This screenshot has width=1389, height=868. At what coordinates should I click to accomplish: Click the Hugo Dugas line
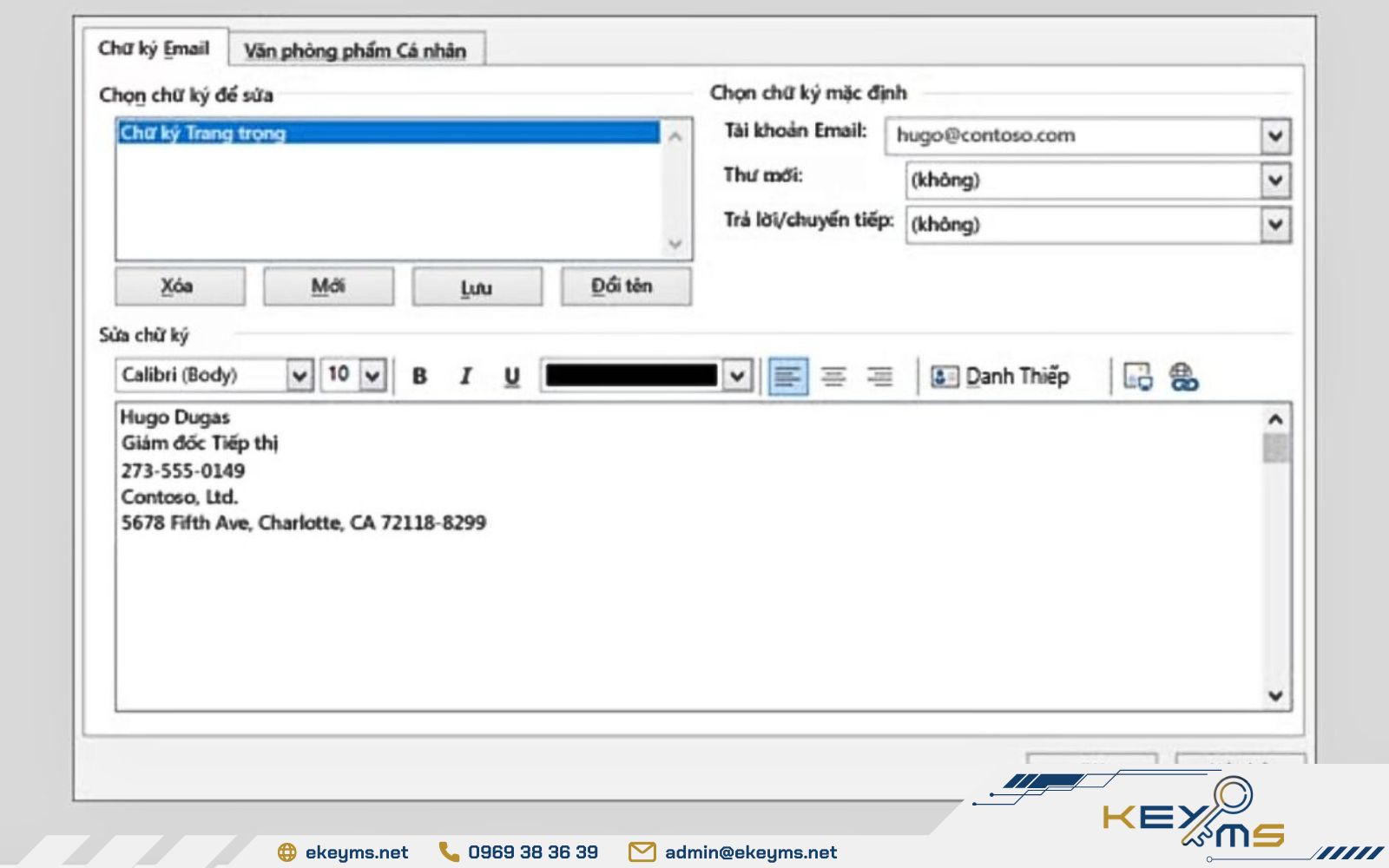coord(175,418)
